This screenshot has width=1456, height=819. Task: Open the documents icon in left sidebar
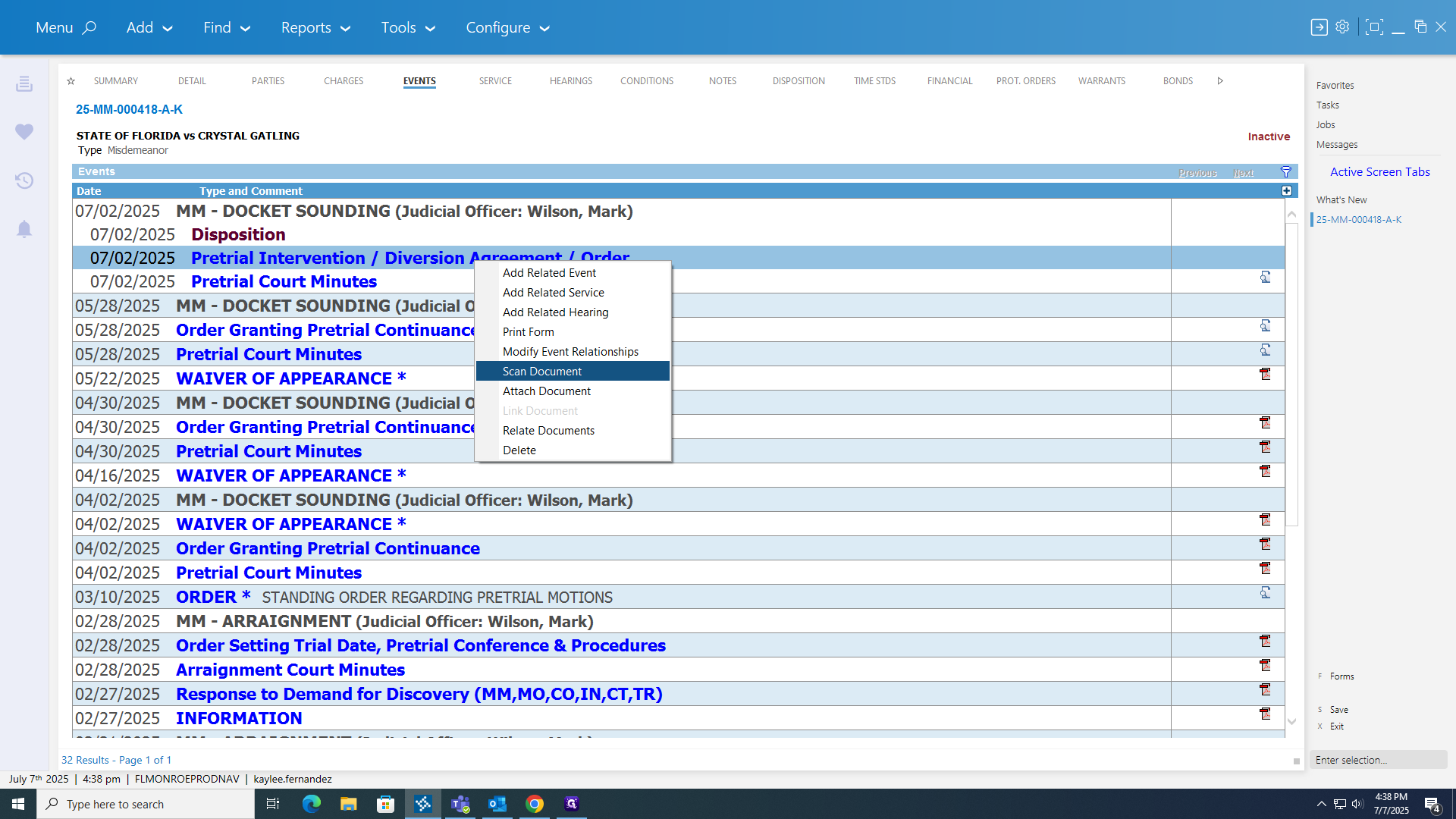click(24, 83)
